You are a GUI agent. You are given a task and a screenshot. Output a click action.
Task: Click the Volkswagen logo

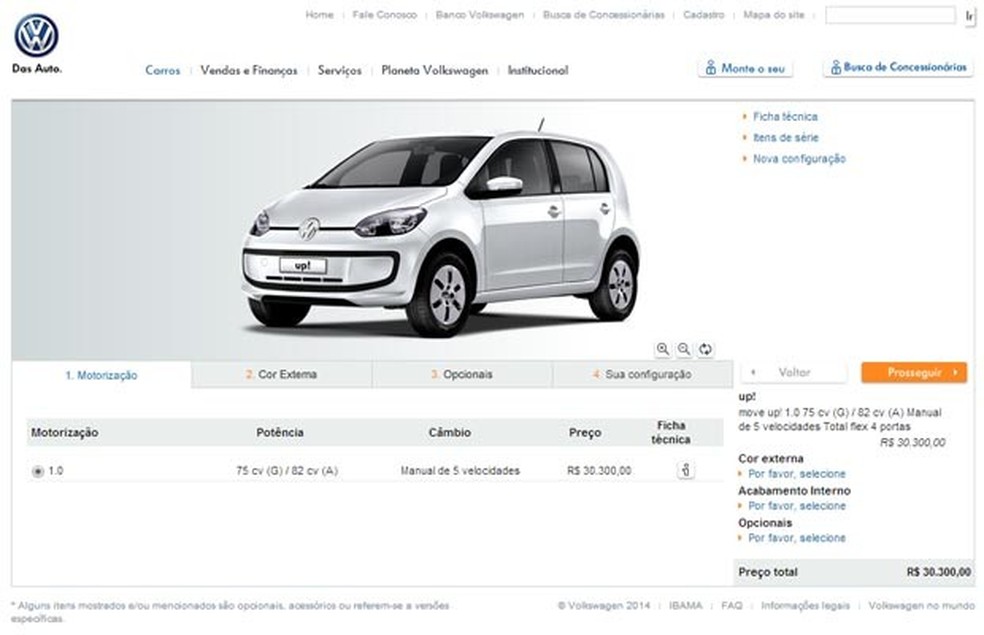36,36
